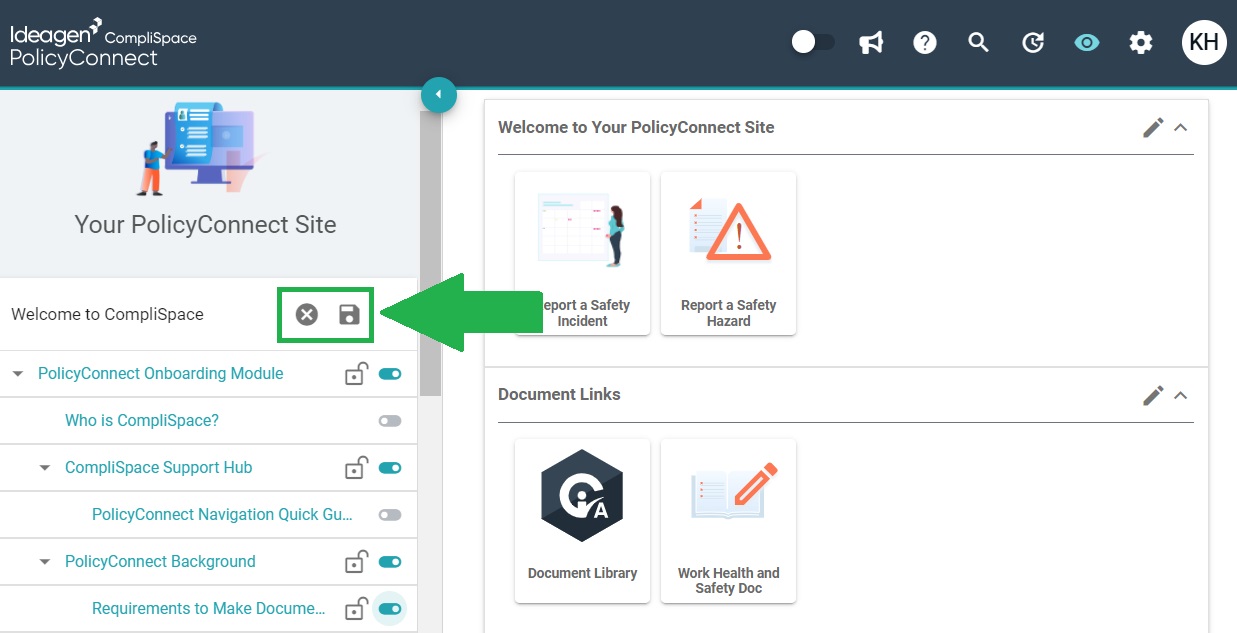This screenshot has width=1237, height=633.
Task: Click the lock icon for PolicyConnect Background
Action: (x=356, y=562)
